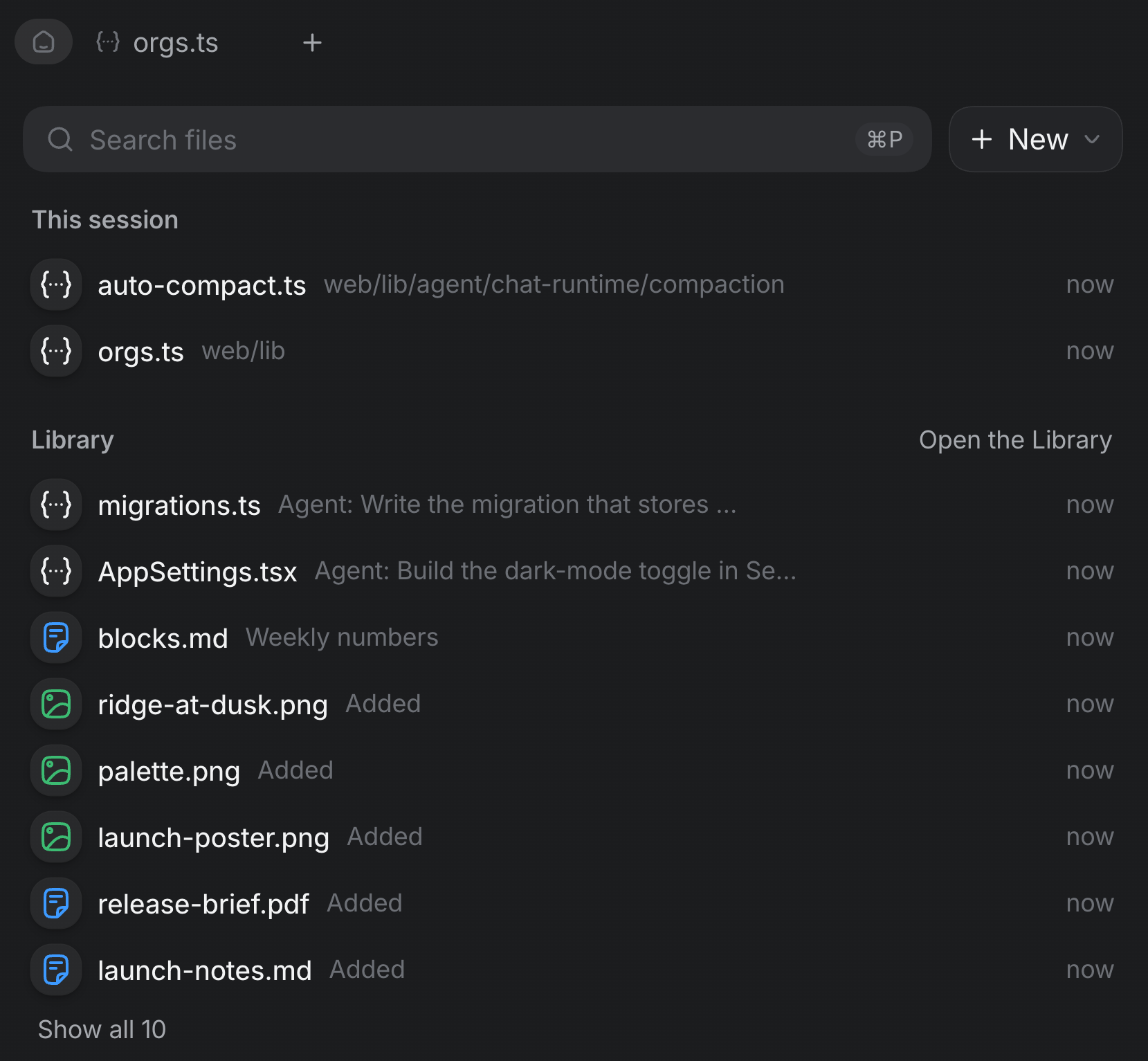Image resolution: width=1148 pixels, height=1061 pixels.
Task: Click 'Agent: Build the dark-mode toggle' description
Action: (x=556, y=571)
